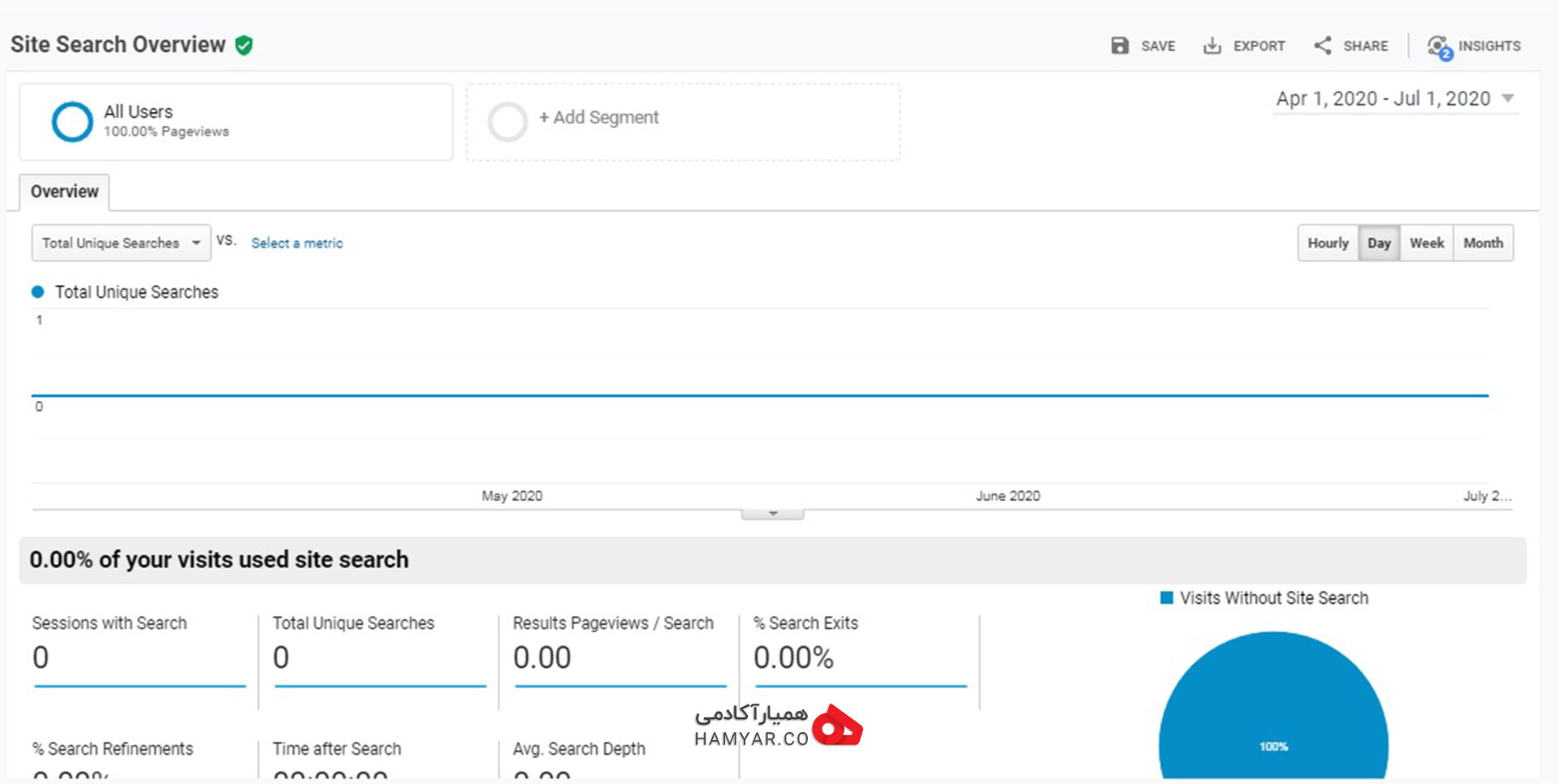Click the May 2020 axis label
Image resolution: width=1559 pixels, height=784 pixels.
pyautogui.click(x=512, y=496)
